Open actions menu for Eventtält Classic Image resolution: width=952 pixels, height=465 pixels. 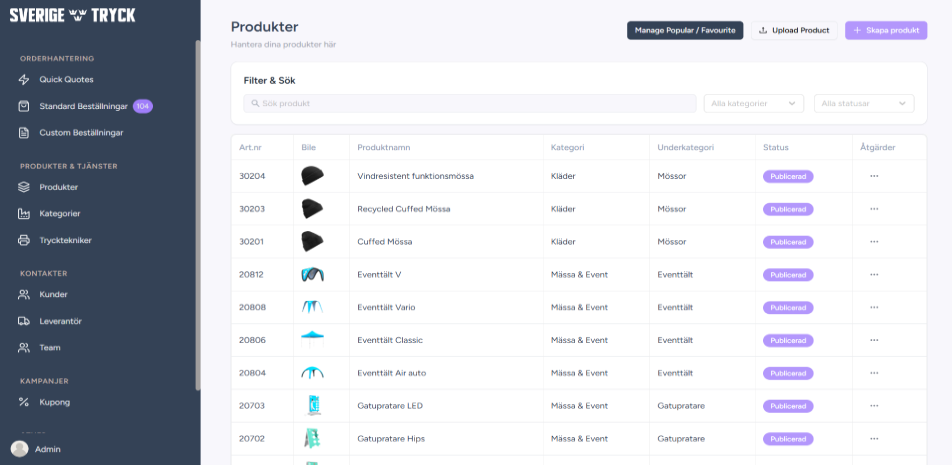tap(874, 340)
